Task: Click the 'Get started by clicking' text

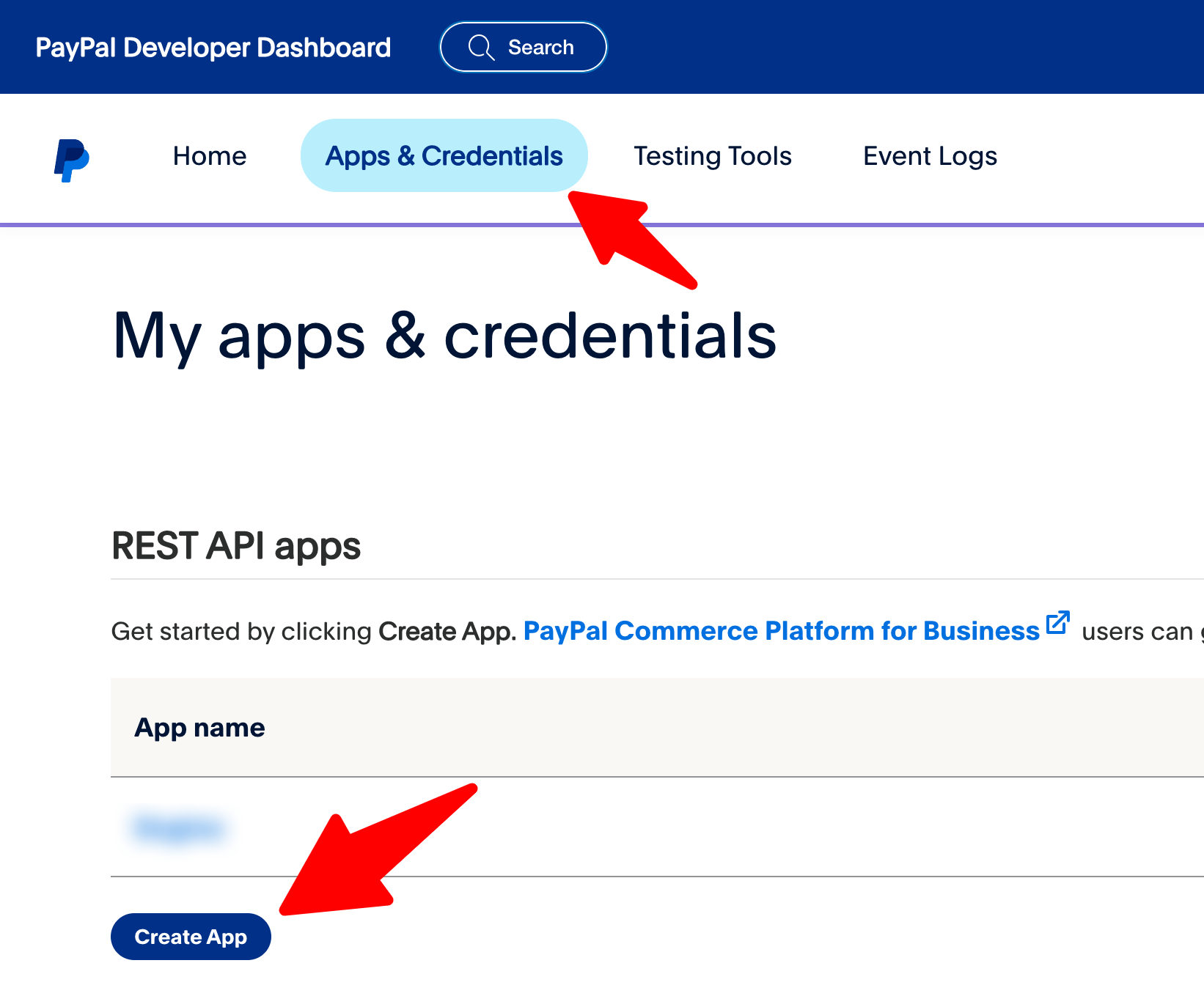Action: [241, 631]
